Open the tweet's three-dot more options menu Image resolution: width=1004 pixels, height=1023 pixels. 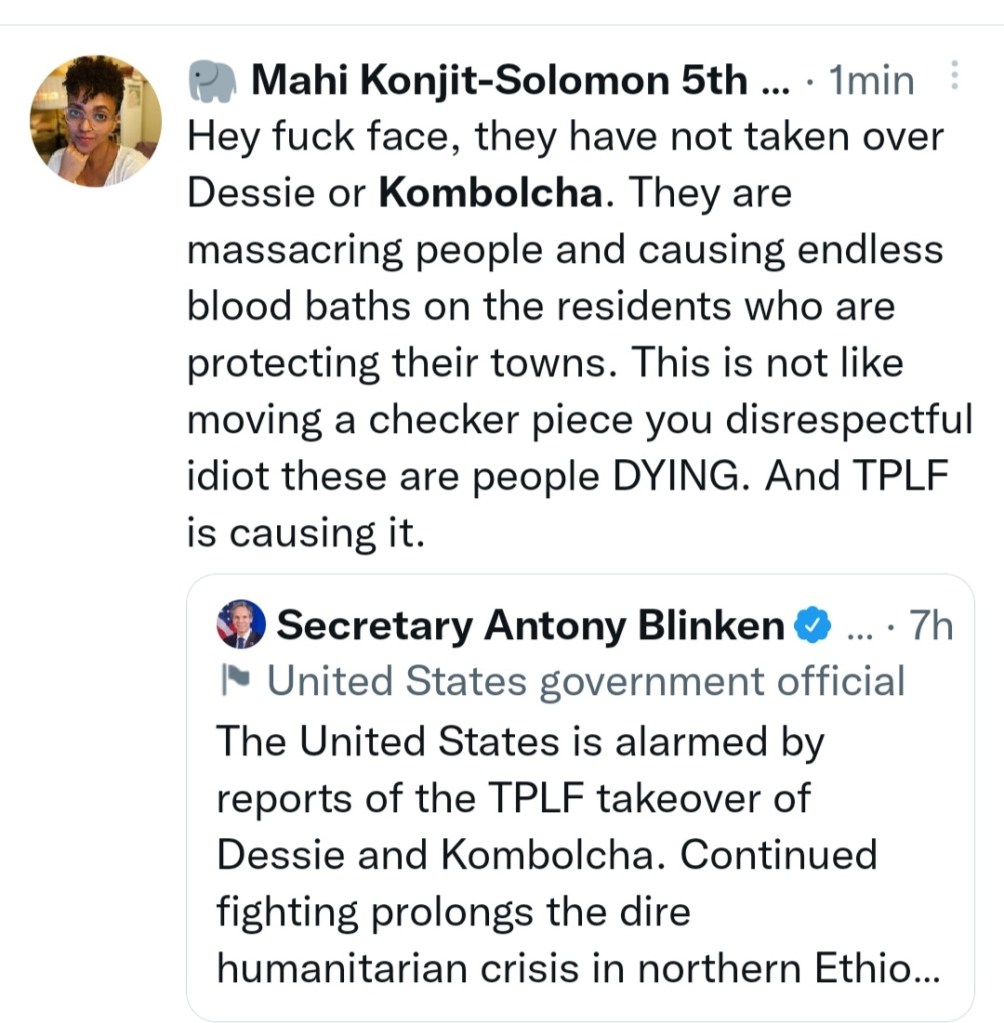954,77
